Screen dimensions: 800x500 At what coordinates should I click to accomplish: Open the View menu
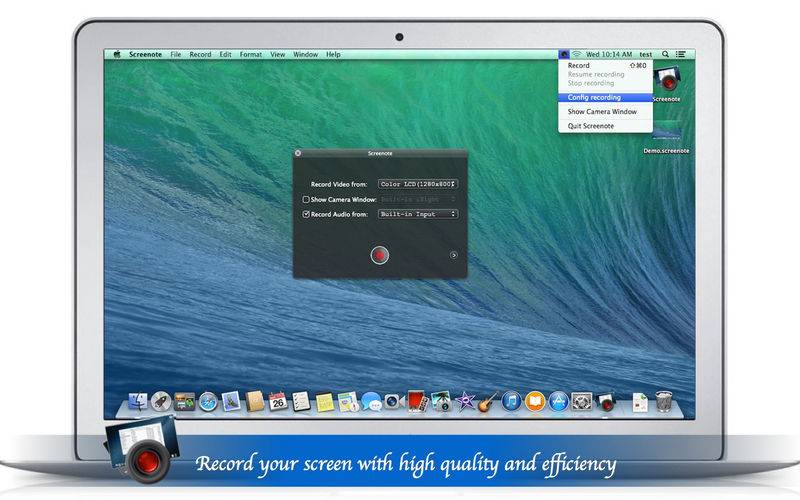(x=278, y=54)
